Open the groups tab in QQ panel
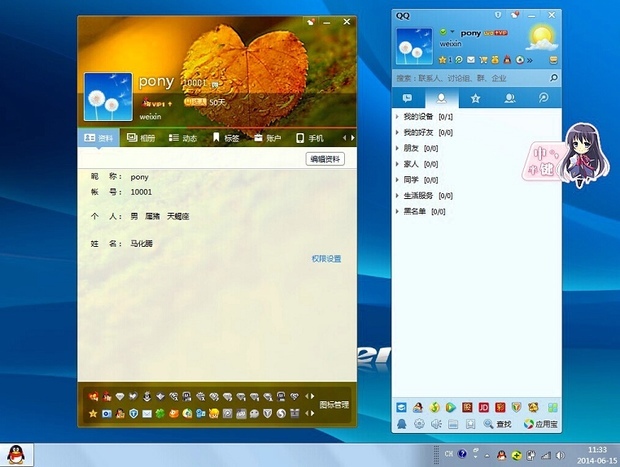This screenshot has height=467, width=620. (510, 98)
